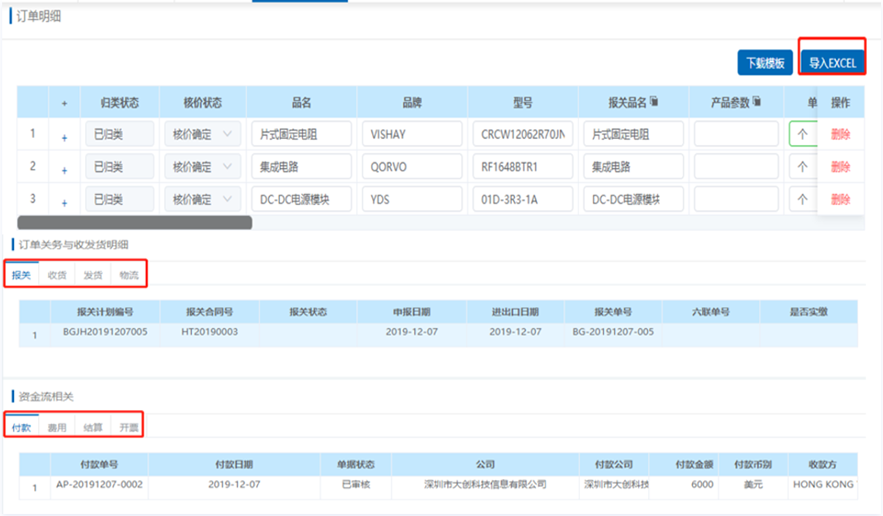Switch to the 收货 tab
The height and width of the screenshot is (516, 883).
57,275
